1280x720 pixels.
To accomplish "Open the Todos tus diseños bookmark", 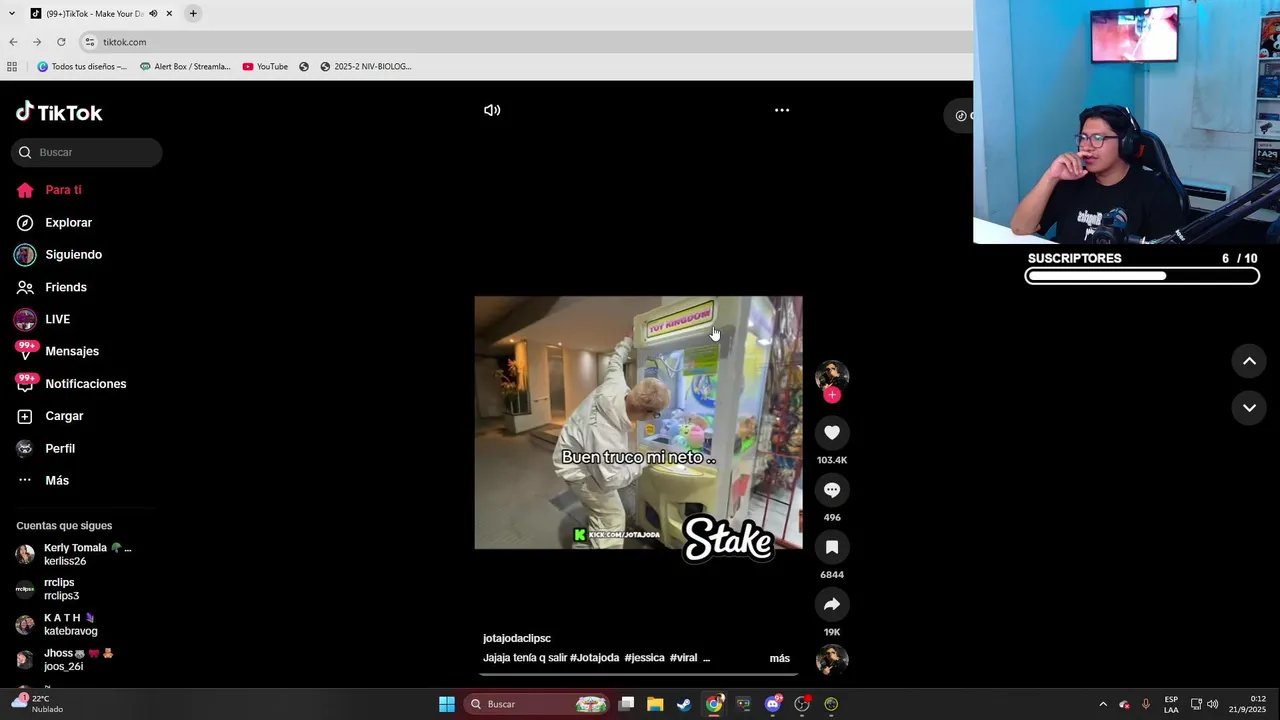I will 82,67.
